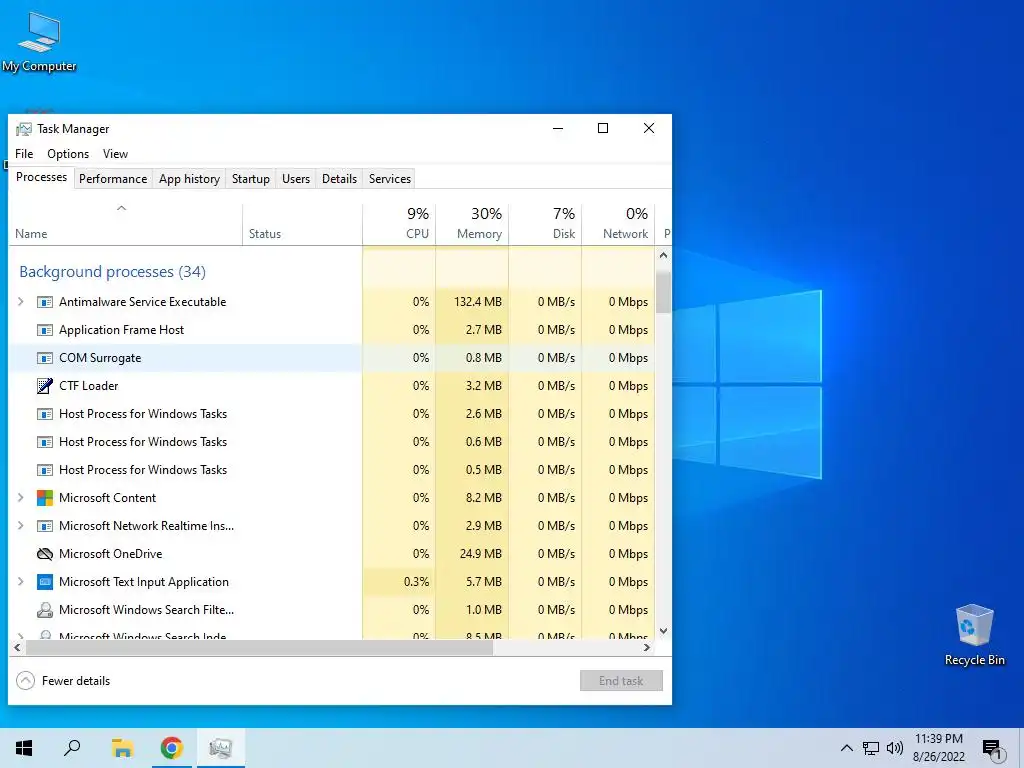Click the 132.4 MB memory value

coord(478,302)
